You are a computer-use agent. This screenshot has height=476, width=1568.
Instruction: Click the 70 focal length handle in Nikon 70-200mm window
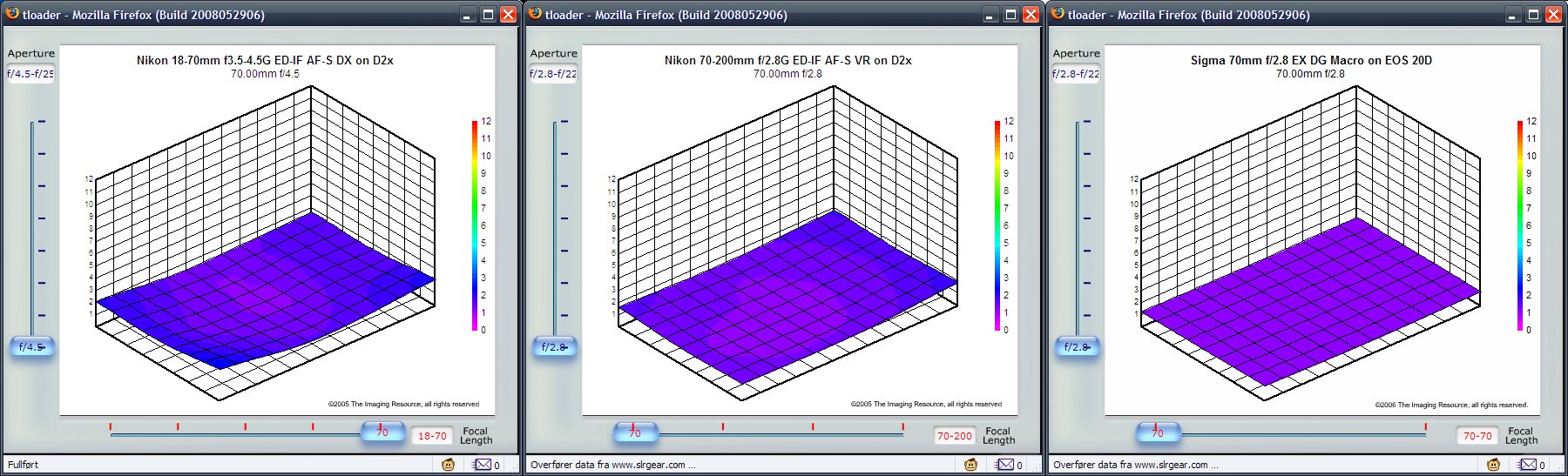(x=635, y=432)
